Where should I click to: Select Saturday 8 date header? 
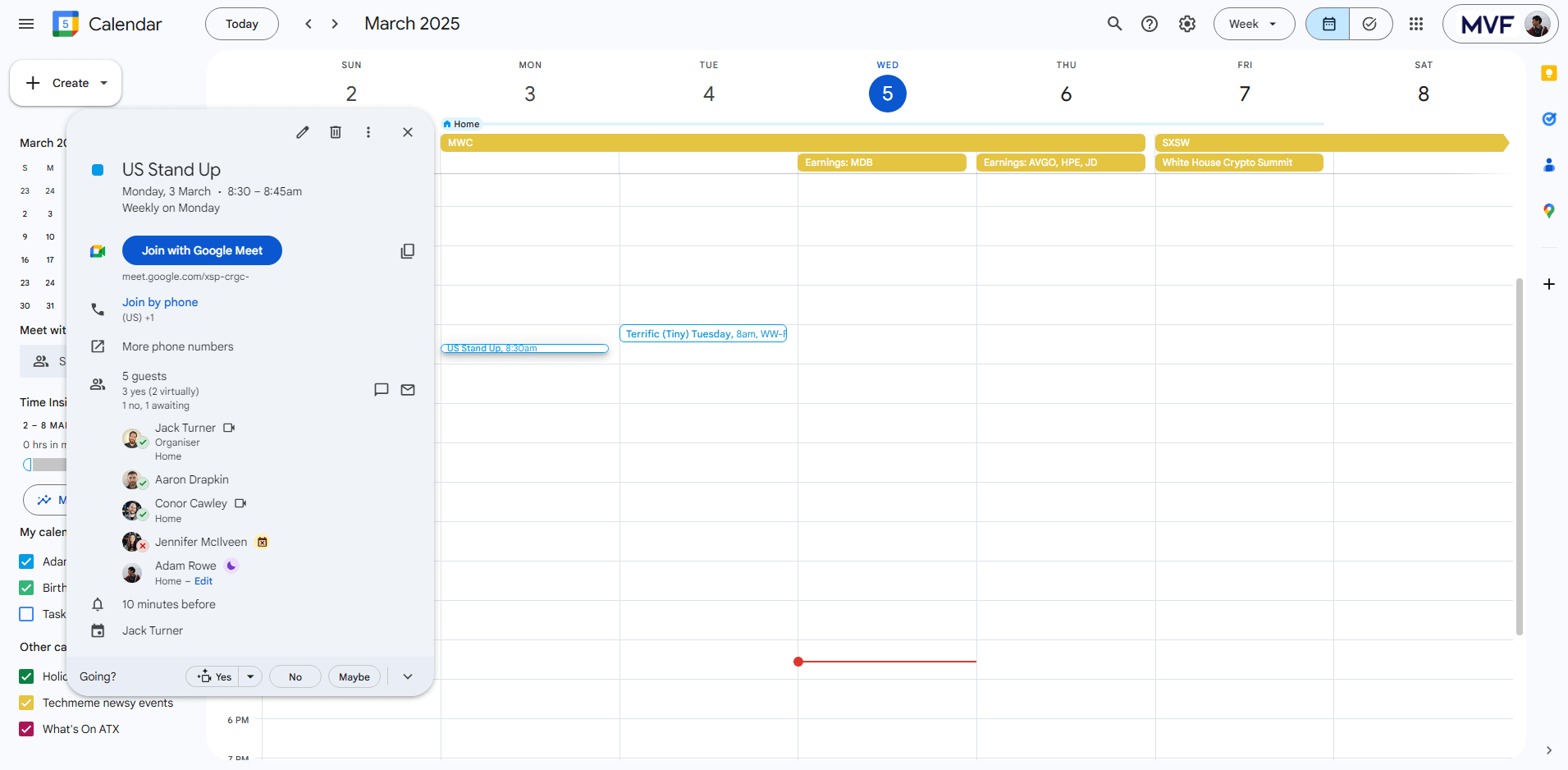point(1424,94)
